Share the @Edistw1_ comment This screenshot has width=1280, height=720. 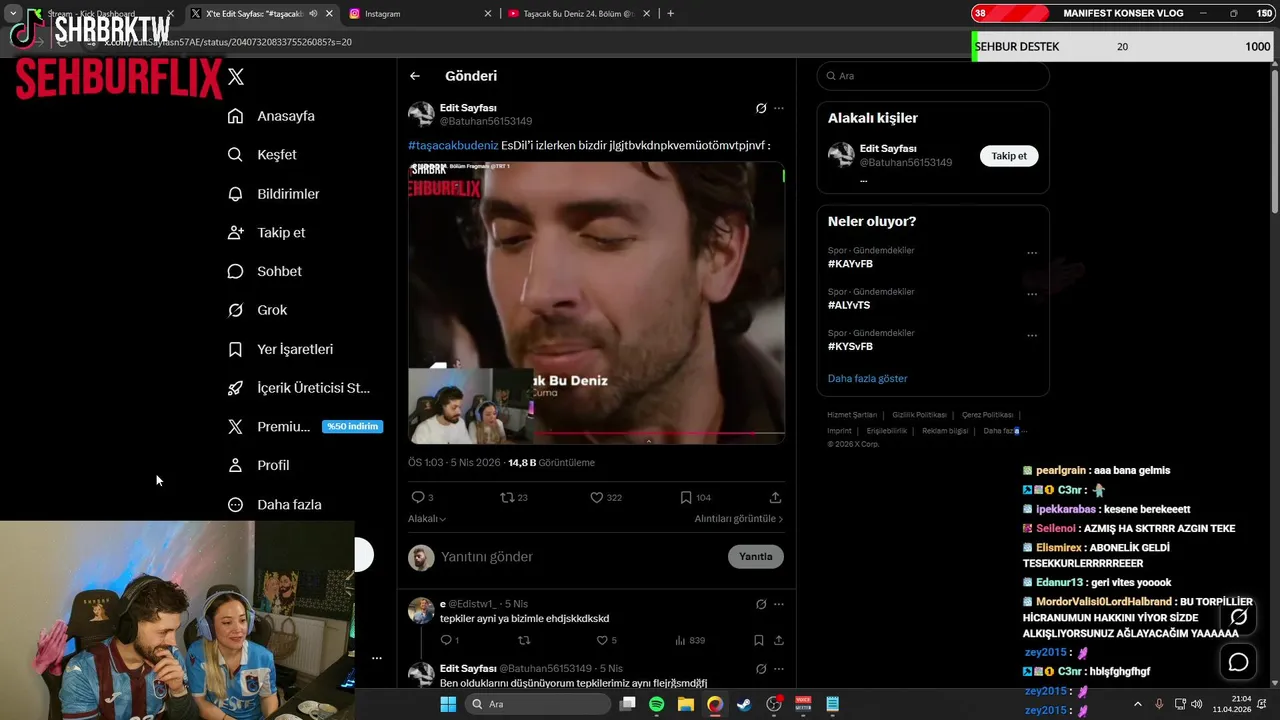click(x=779, y=640)
